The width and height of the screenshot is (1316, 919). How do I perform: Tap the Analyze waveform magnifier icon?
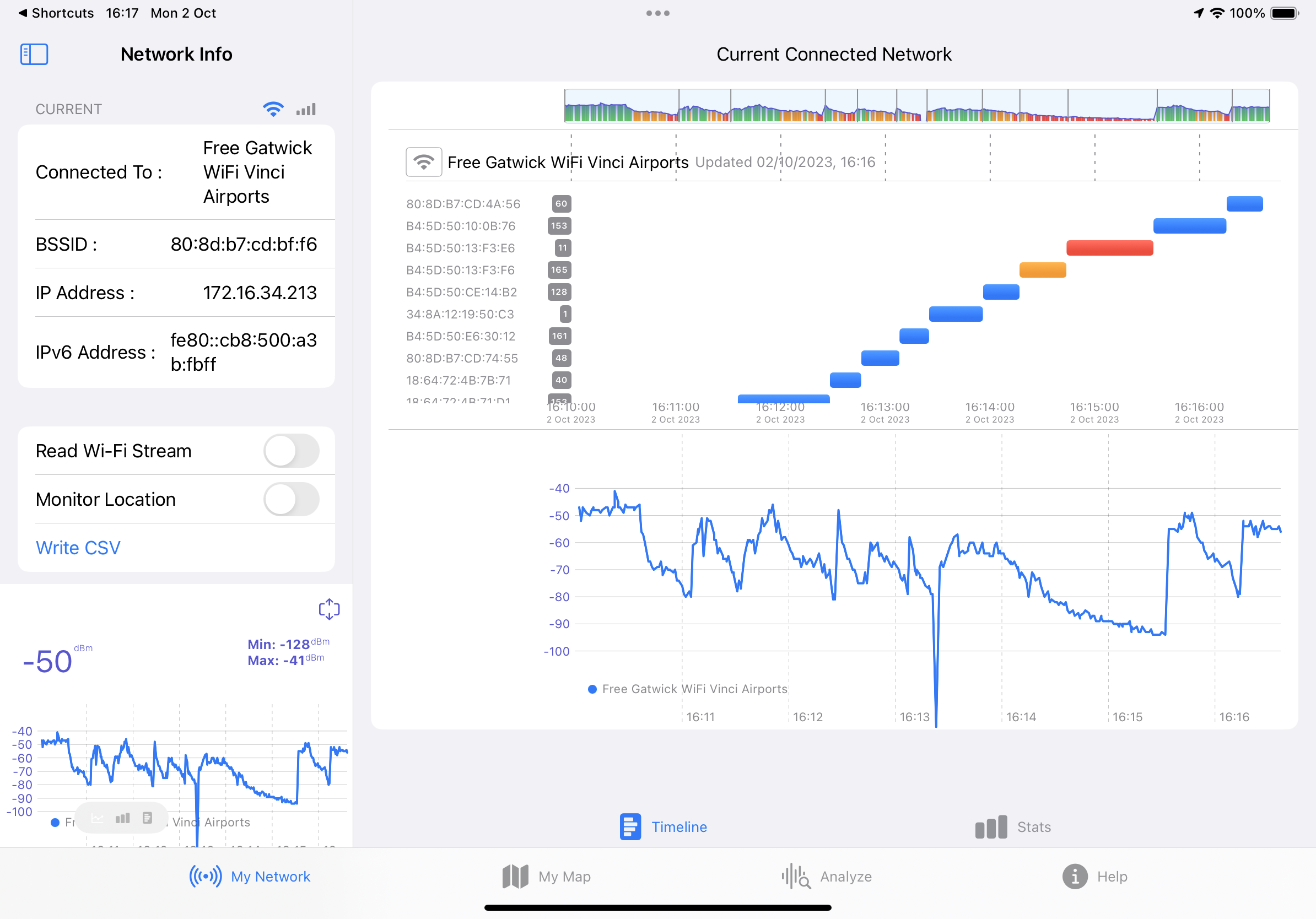[796, 877]
